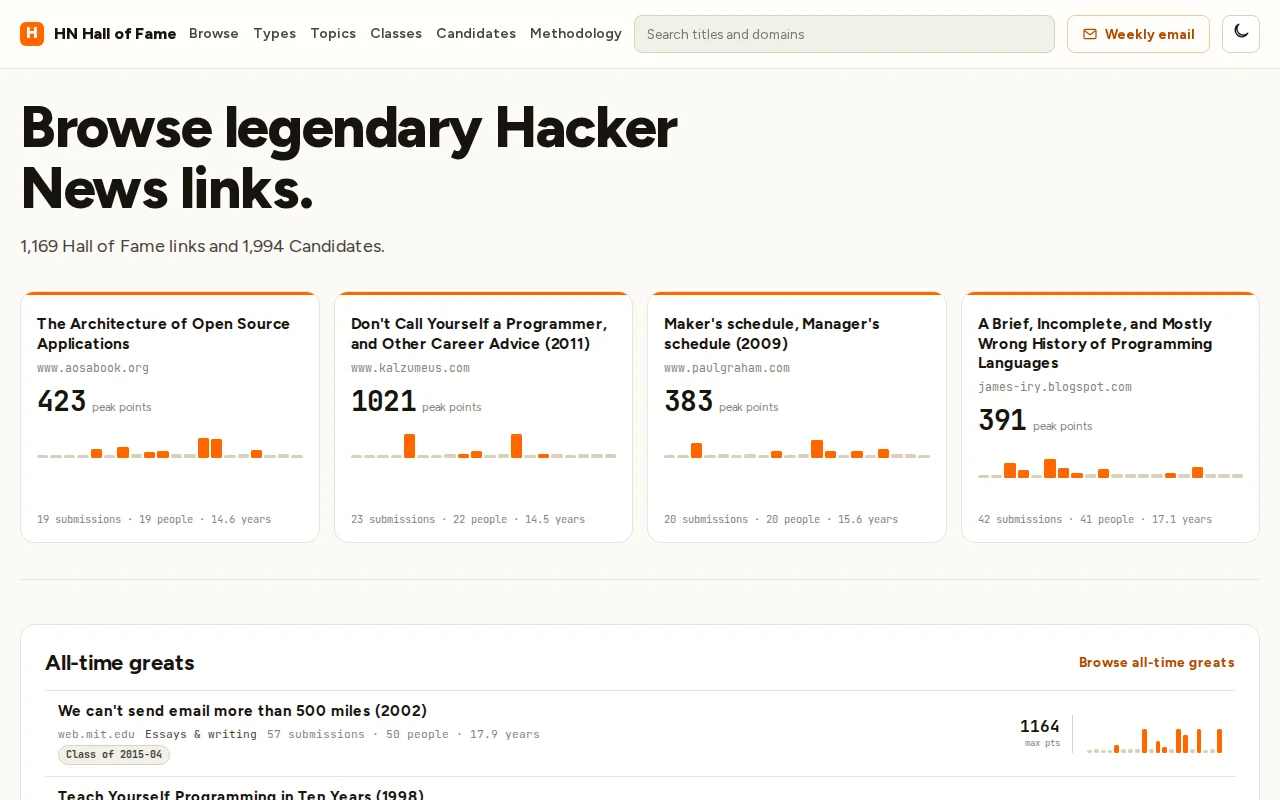Click the Class of 2015-04 badge

click(114, 755)
